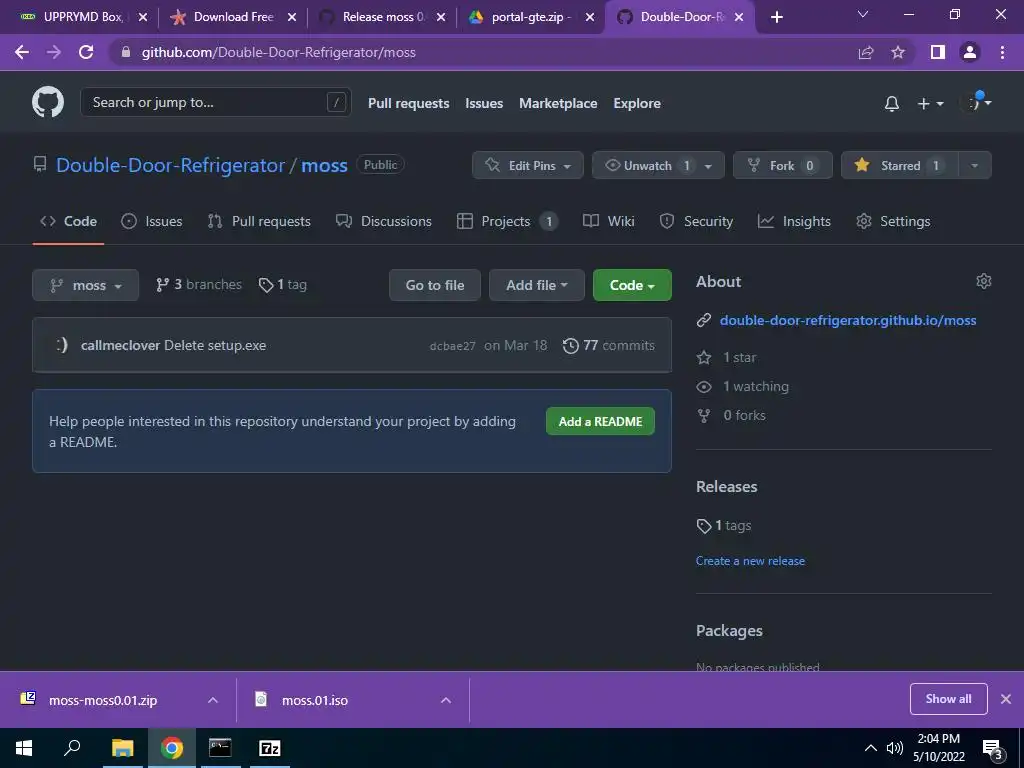Viewport: 1024px width, 768px height.
Task: Open Chrome three-dot menu
Action: (x=1002, y=52)
